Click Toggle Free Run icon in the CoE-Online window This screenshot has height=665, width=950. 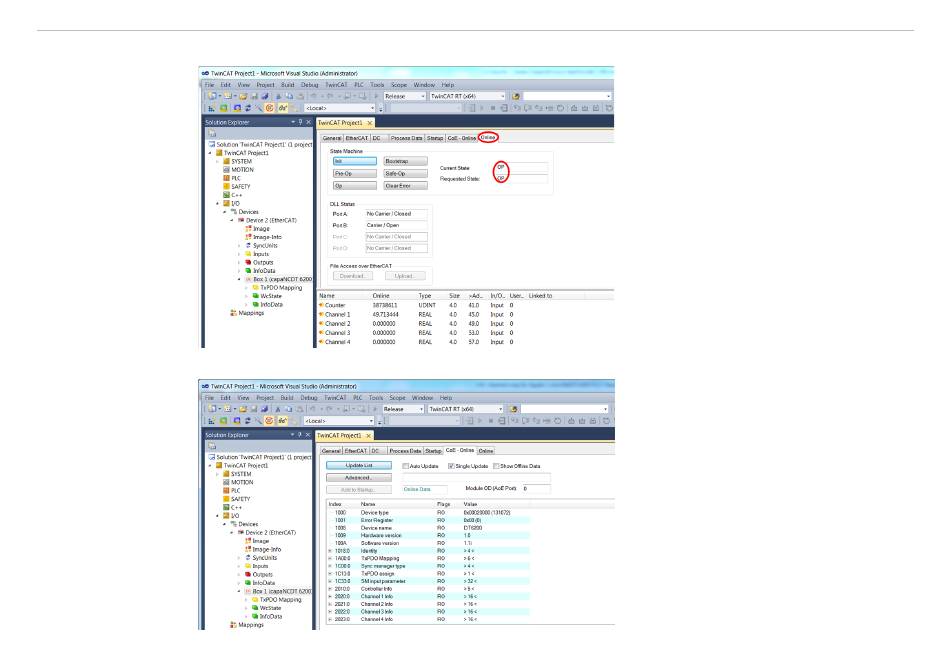pyautogui.click(x=268, y=420)
